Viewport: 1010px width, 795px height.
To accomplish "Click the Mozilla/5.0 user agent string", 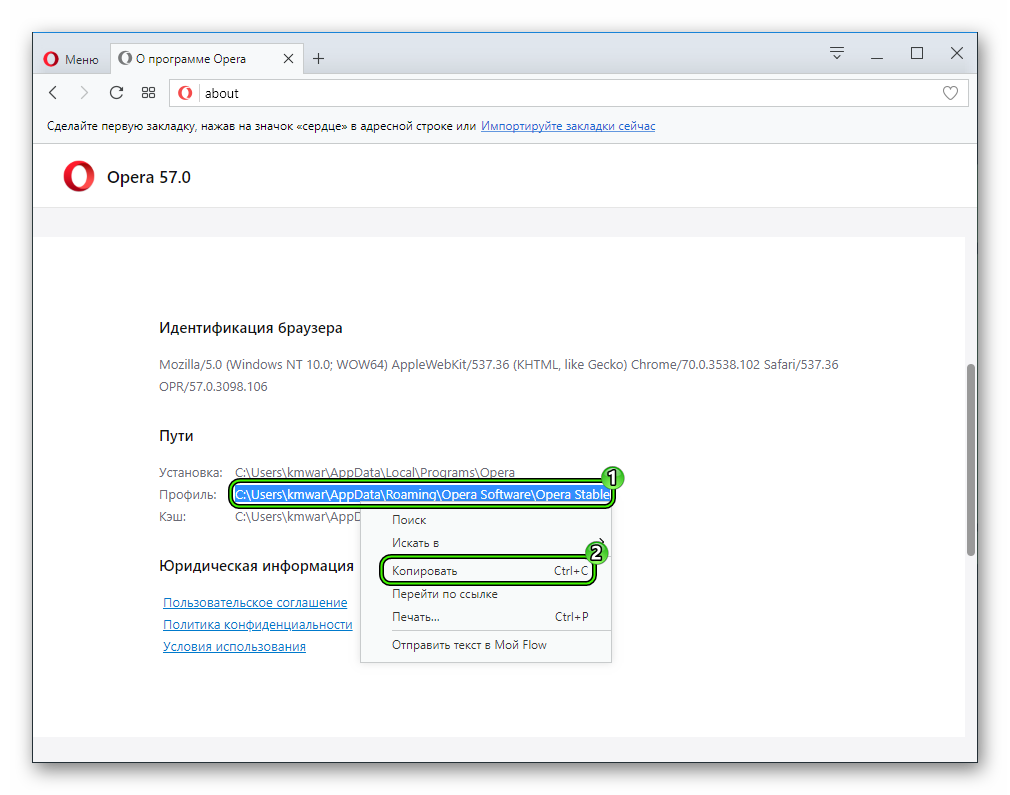I will tap(499, 365).
